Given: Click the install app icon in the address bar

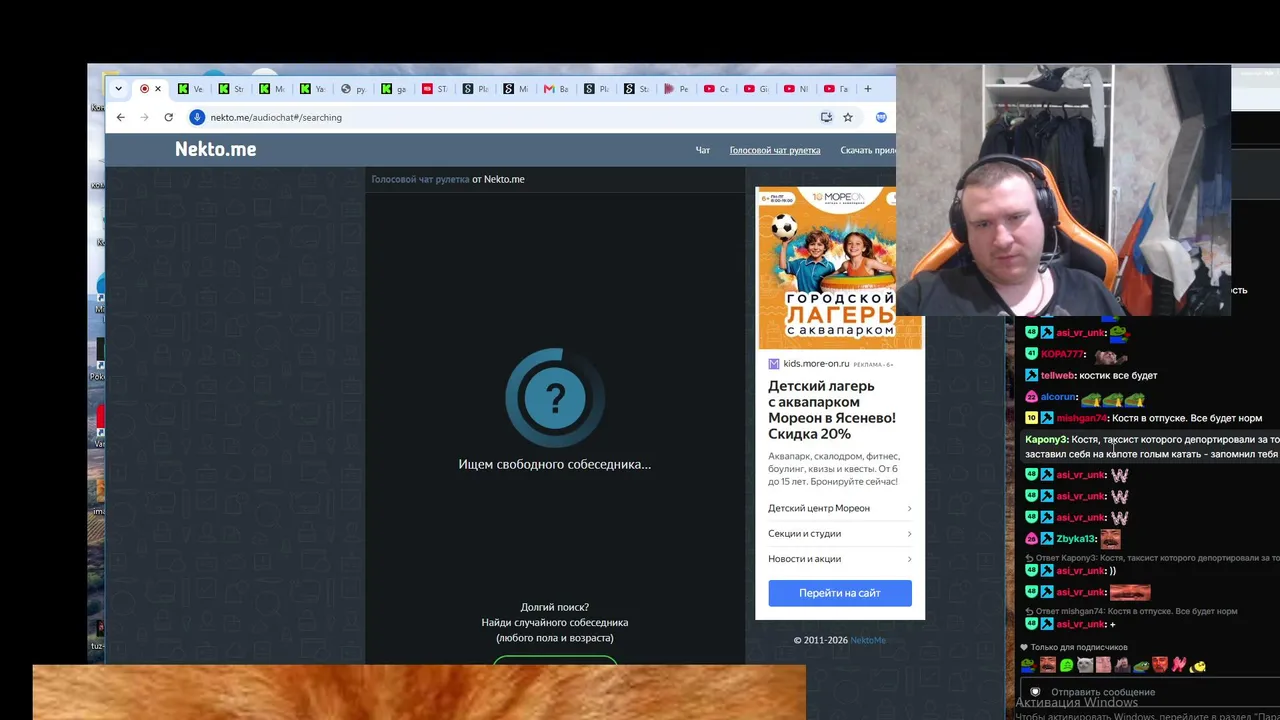Looking at the screenshot, I should pos(826,117).
